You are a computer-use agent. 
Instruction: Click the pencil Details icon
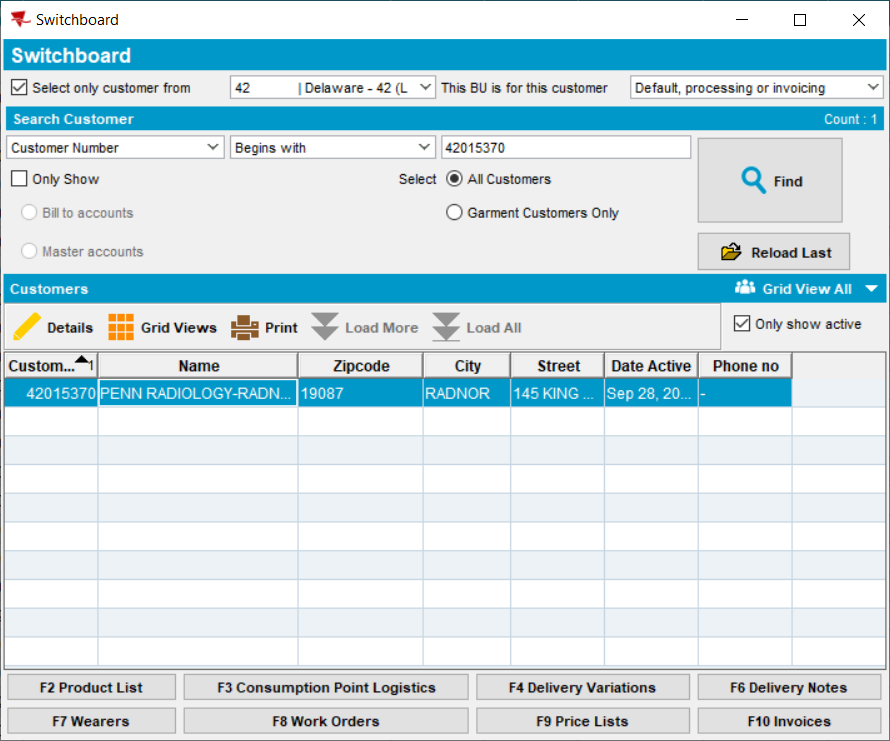tap(28, 327)
